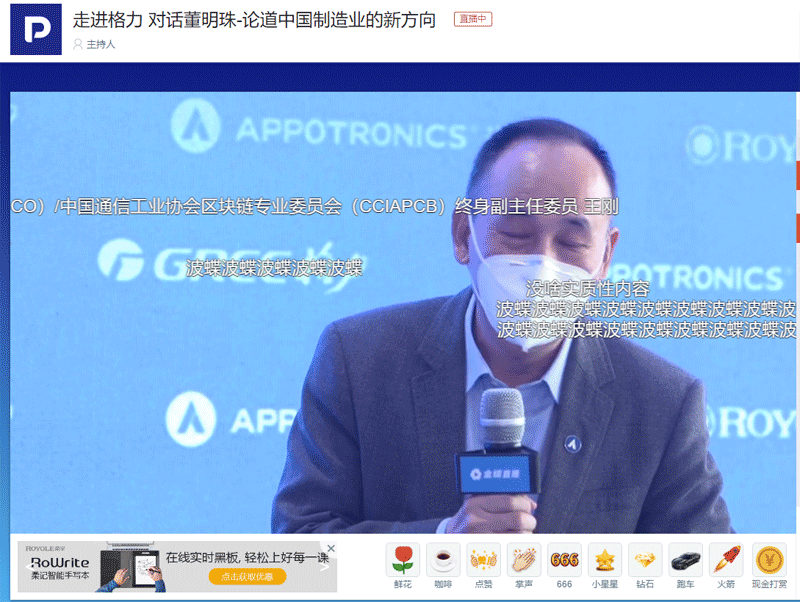Send applause with the 掌声 icon
800x602 pixels.
[524, 560]
